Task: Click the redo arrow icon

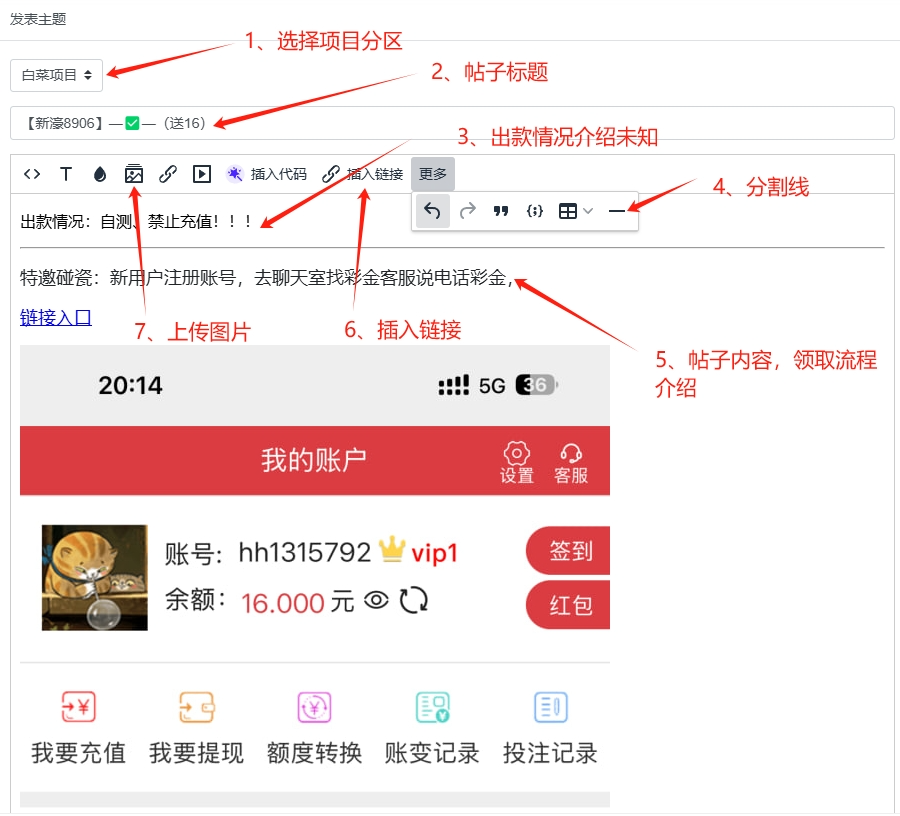Action: (x=468, y=211)
